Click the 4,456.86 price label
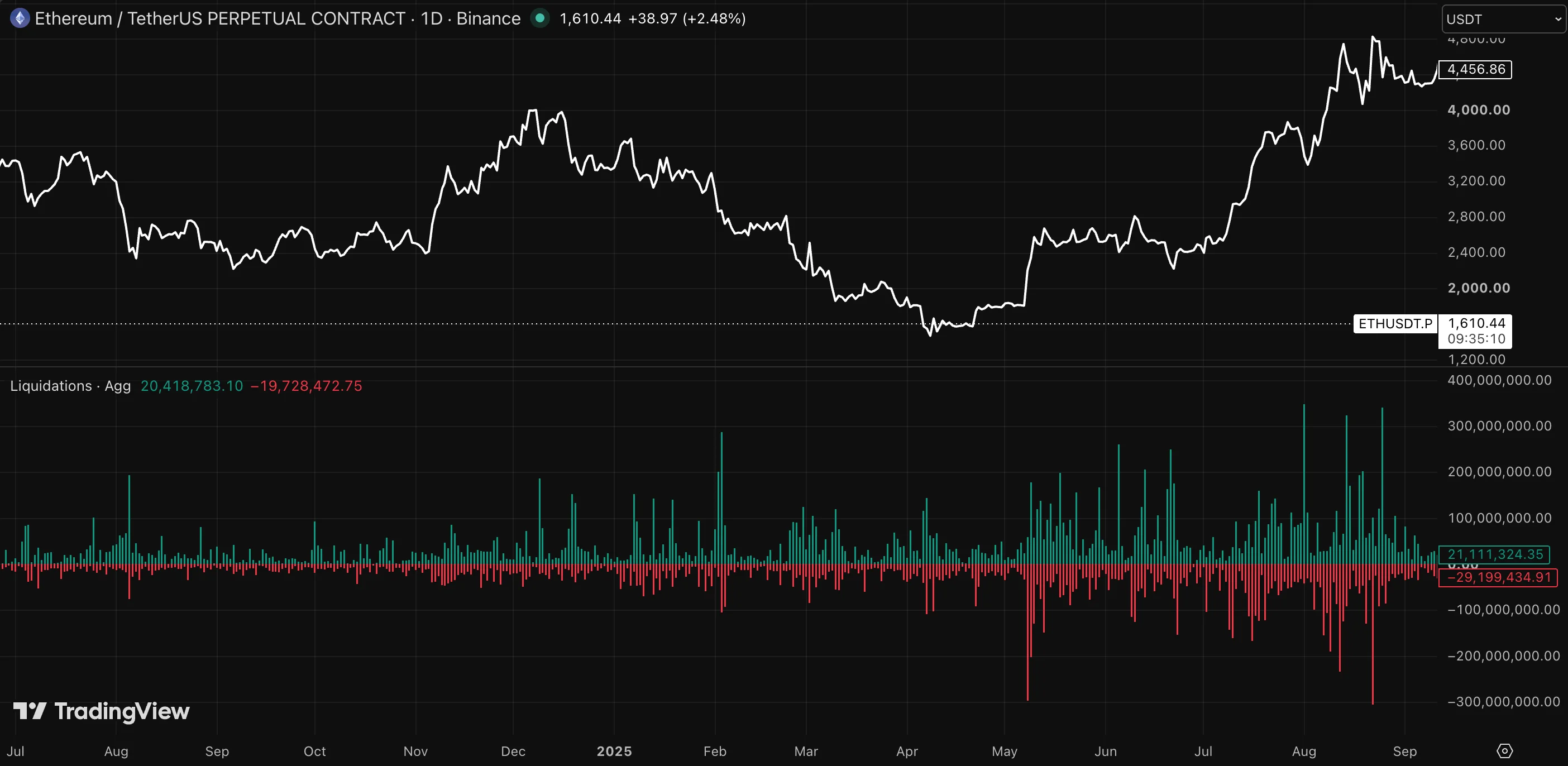 pos(1475,69)
